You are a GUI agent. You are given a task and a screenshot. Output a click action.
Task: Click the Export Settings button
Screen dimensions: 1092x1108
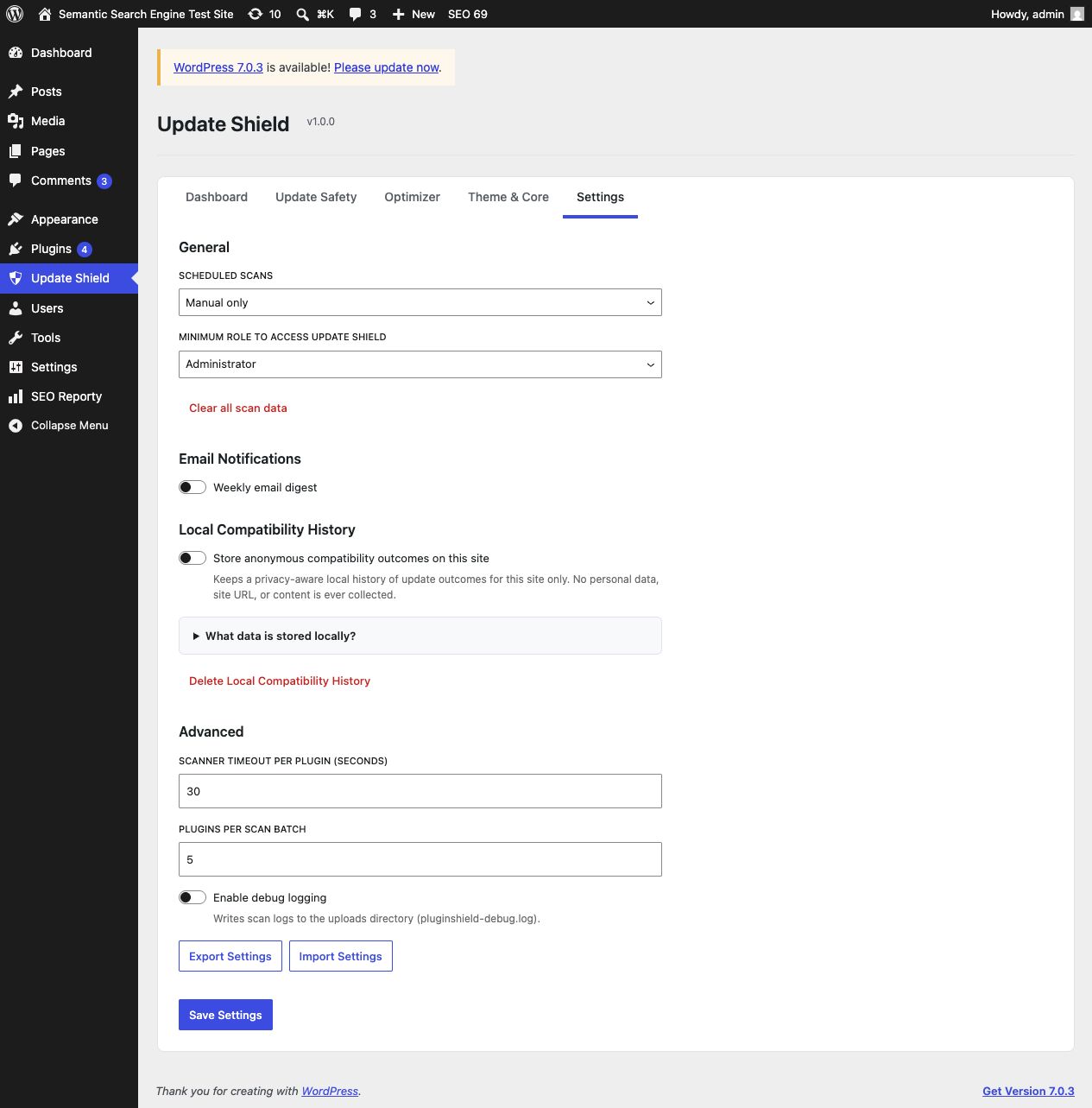(x=230, y=956)
